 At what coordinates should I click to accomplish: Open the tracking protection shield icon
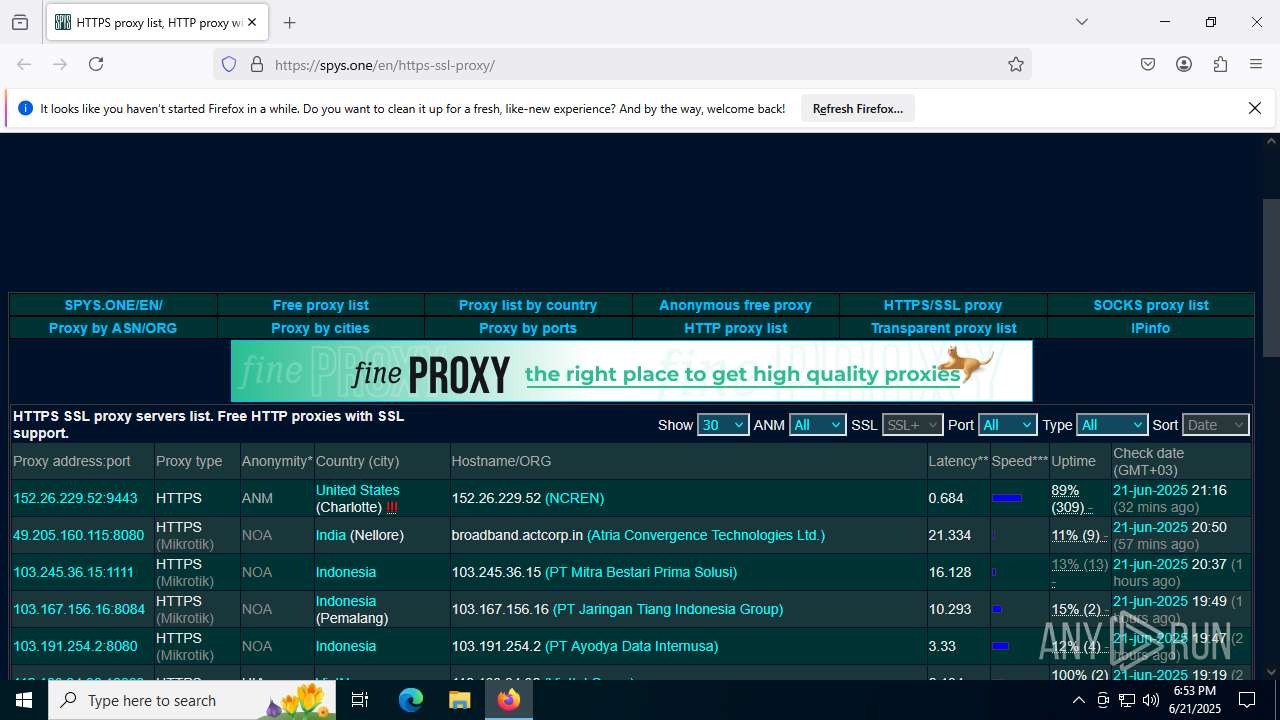[x=229, y=64]
